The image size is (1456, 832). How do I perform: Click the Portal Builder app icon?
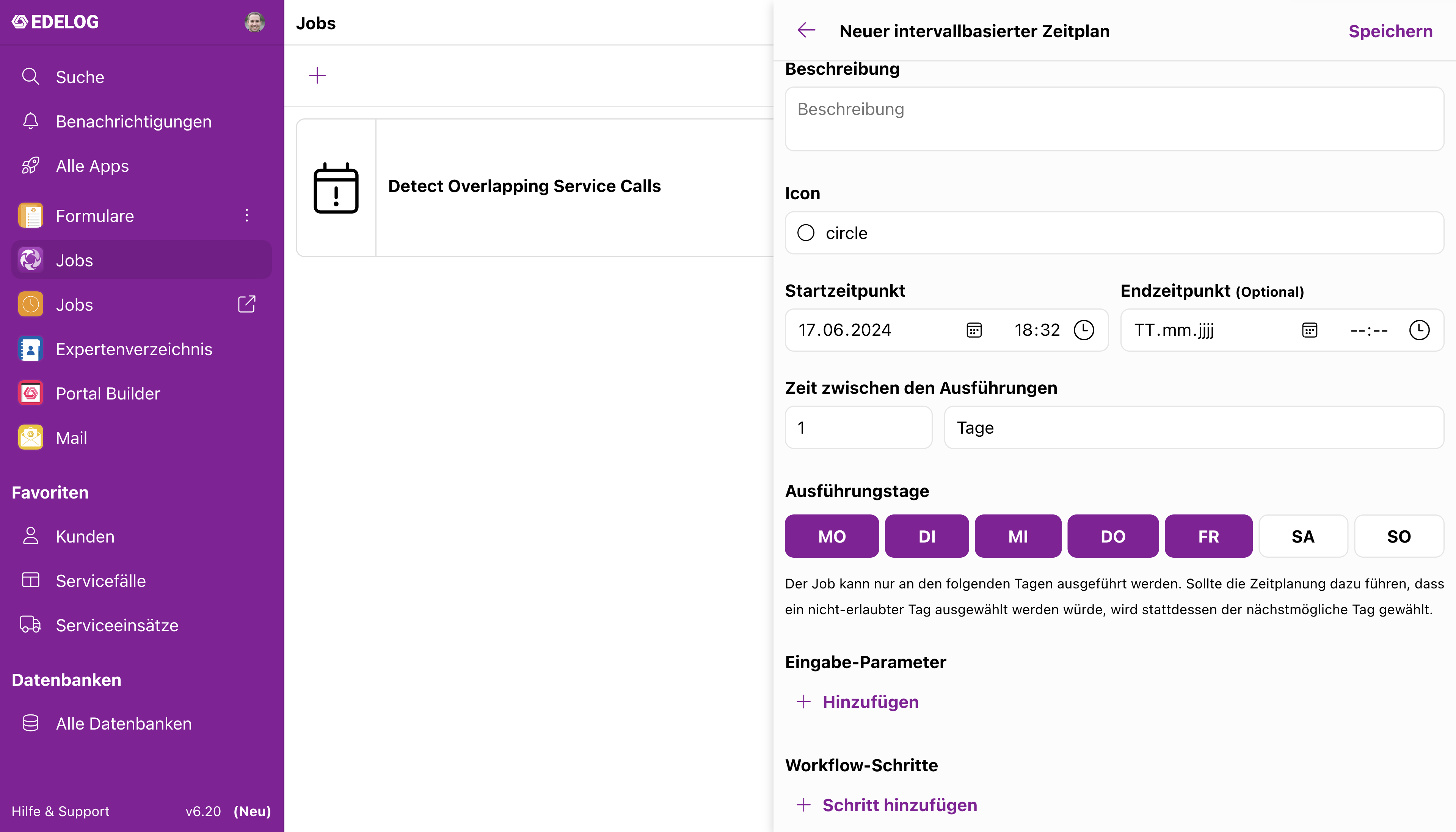(x=30, y=393)
